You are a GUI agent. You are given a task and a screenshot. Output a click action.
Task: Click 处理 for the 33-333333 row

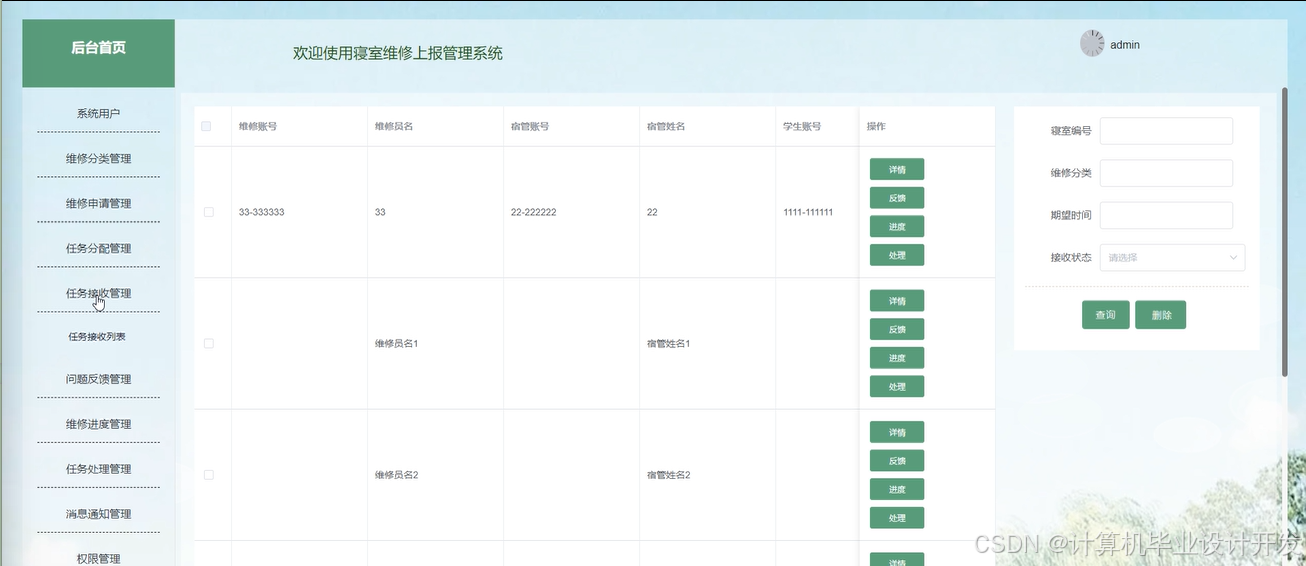tap(897, 255)
